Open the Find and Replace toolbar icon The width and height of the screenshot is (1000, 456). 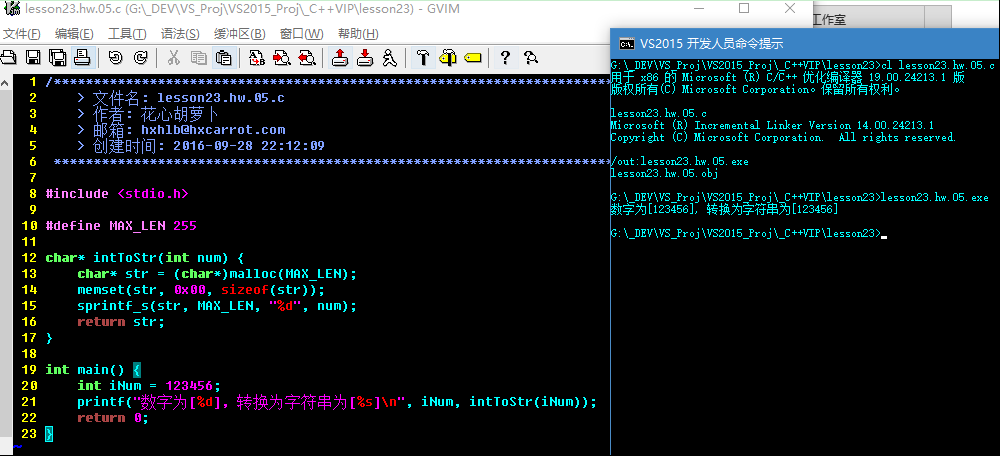[257, 57]
